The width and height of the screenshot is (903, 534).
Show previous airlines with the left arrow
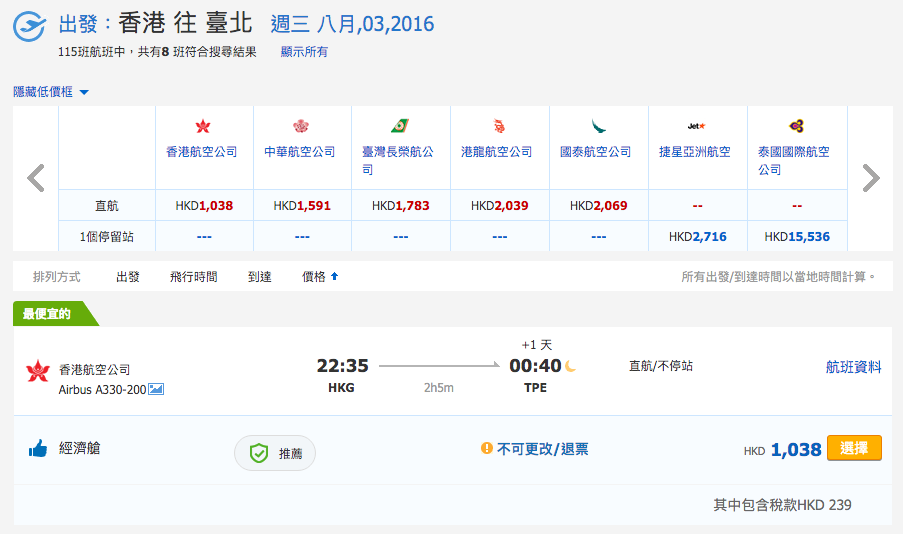coord(36,178)
